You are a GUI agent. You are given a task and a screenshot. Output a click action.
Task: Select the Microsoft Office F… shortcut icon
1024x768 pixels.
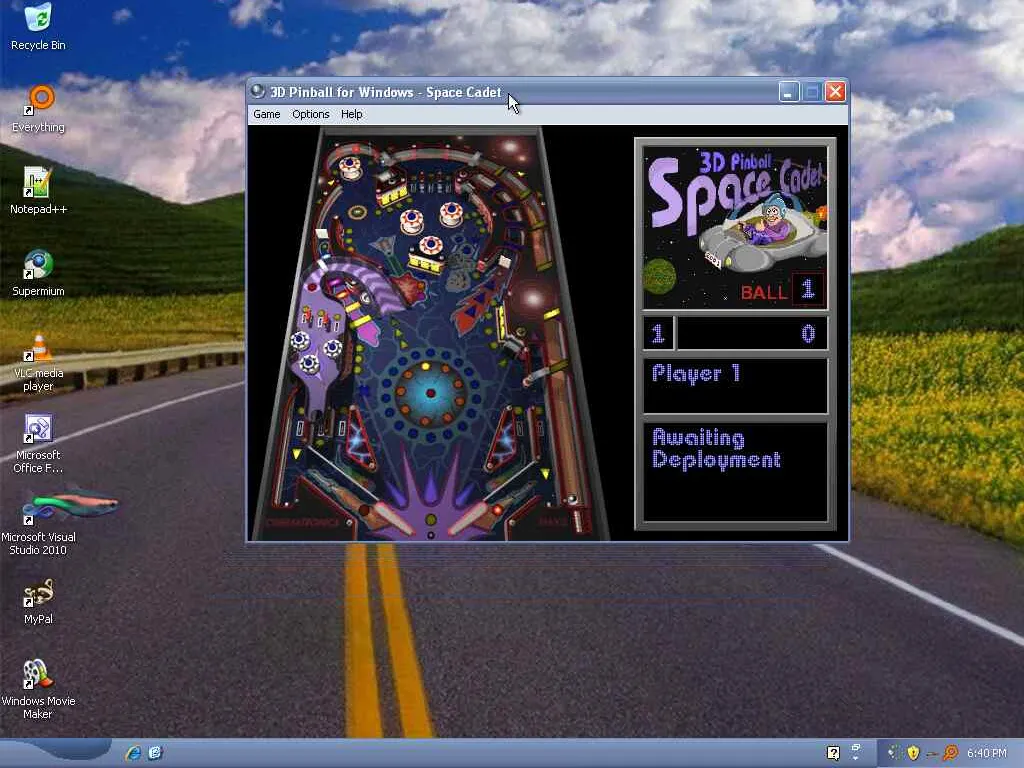click(x=38, y=444)
